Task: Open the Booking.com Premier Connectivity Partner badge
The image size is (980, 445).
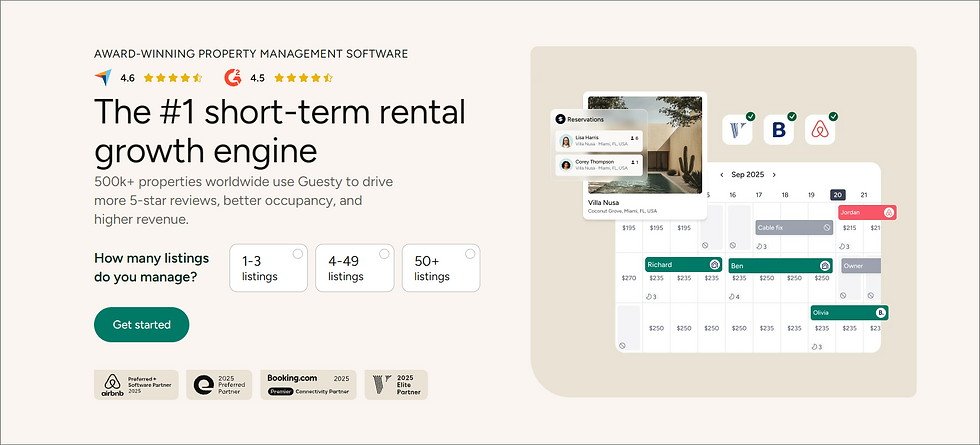Action: (x=309, y=385)
